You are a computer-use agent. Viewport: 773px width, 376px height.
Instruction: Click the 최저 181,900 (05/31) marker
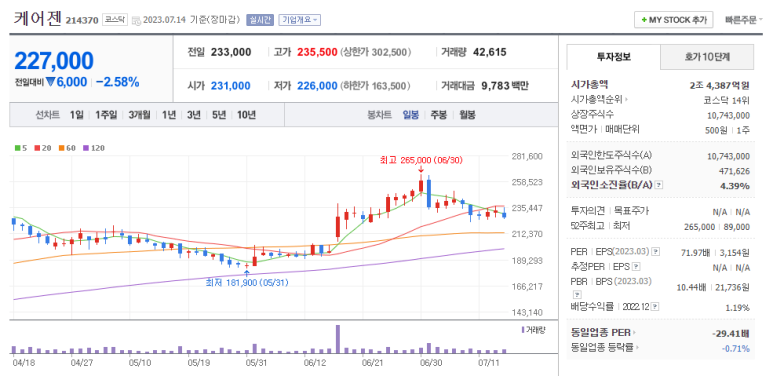247,282
